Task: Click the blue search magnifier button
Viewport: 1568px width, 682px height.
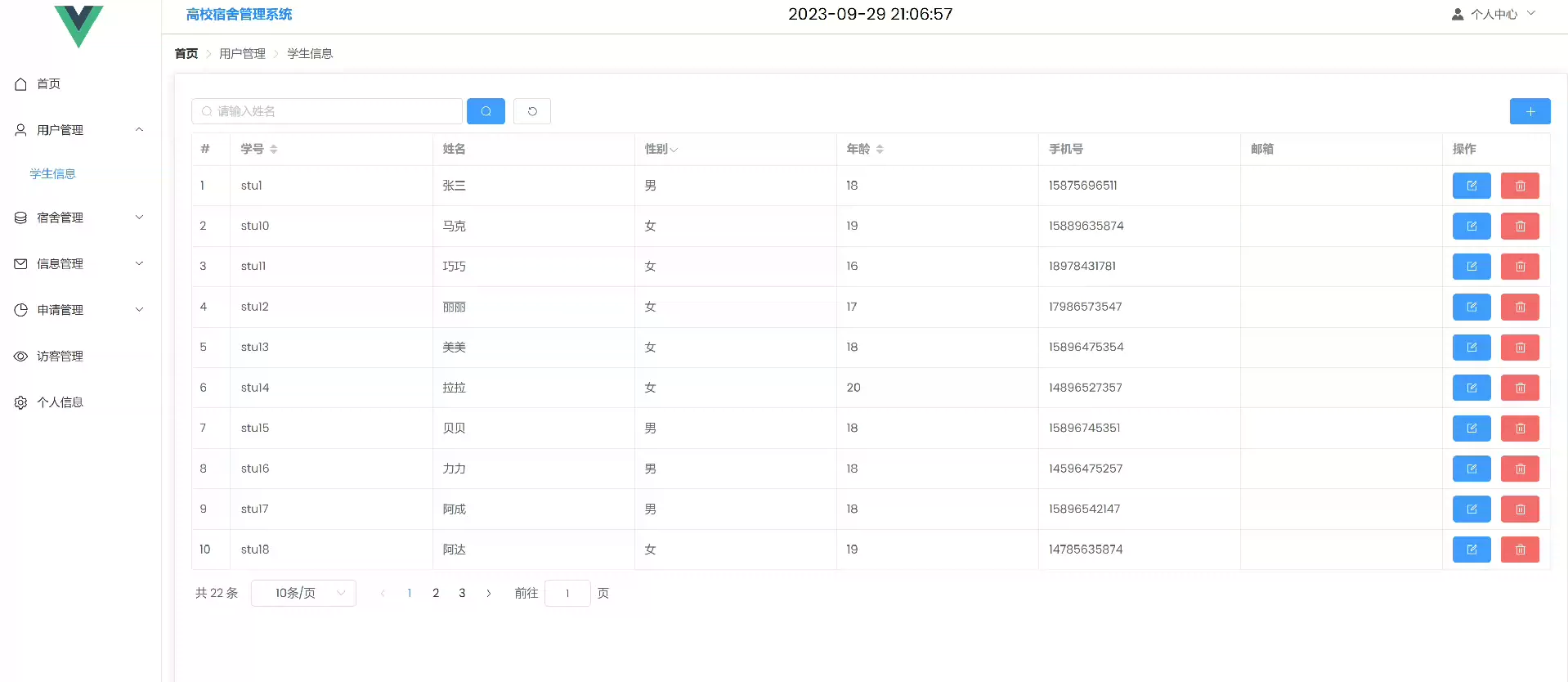Action: [486, 111]
